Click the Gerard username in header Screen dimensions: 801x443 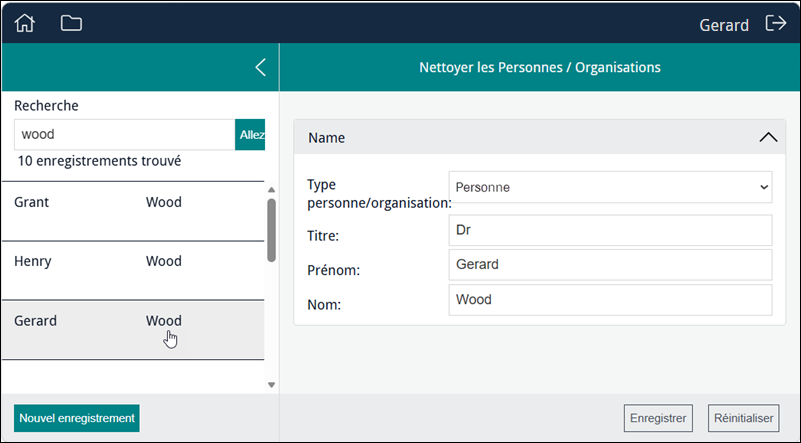pos(724,25)
